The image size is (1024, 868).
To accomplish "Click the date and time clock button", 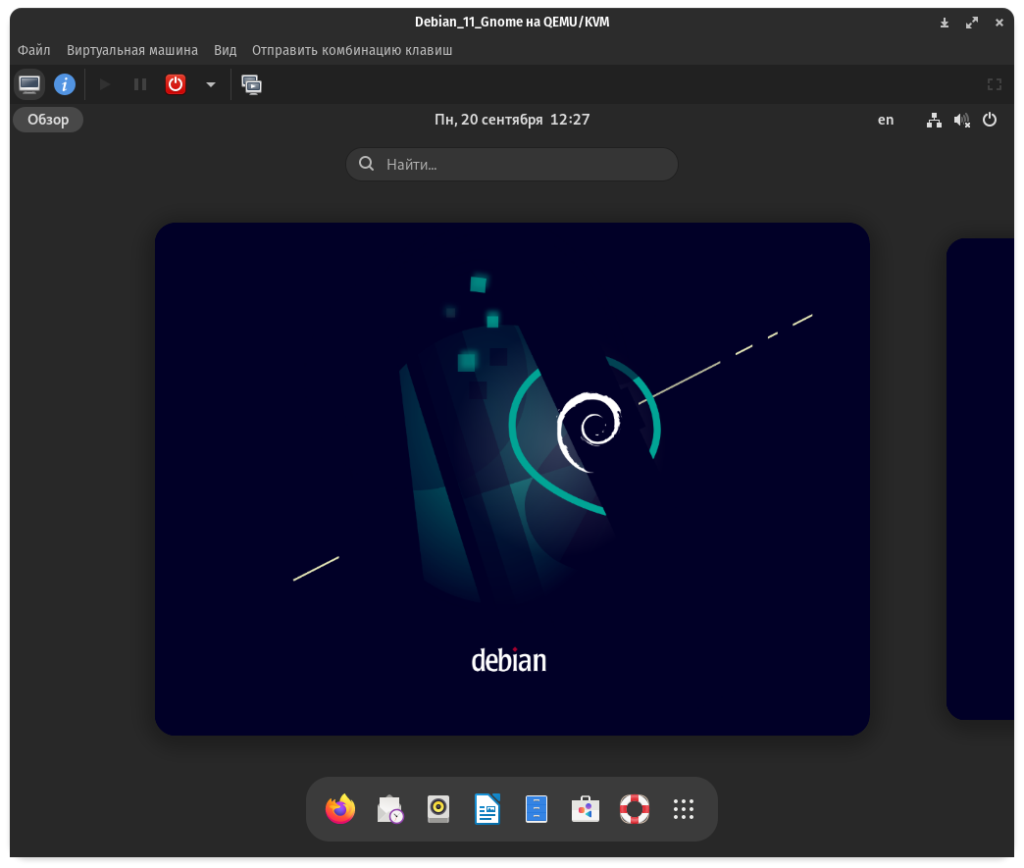I will coord(512,120).
